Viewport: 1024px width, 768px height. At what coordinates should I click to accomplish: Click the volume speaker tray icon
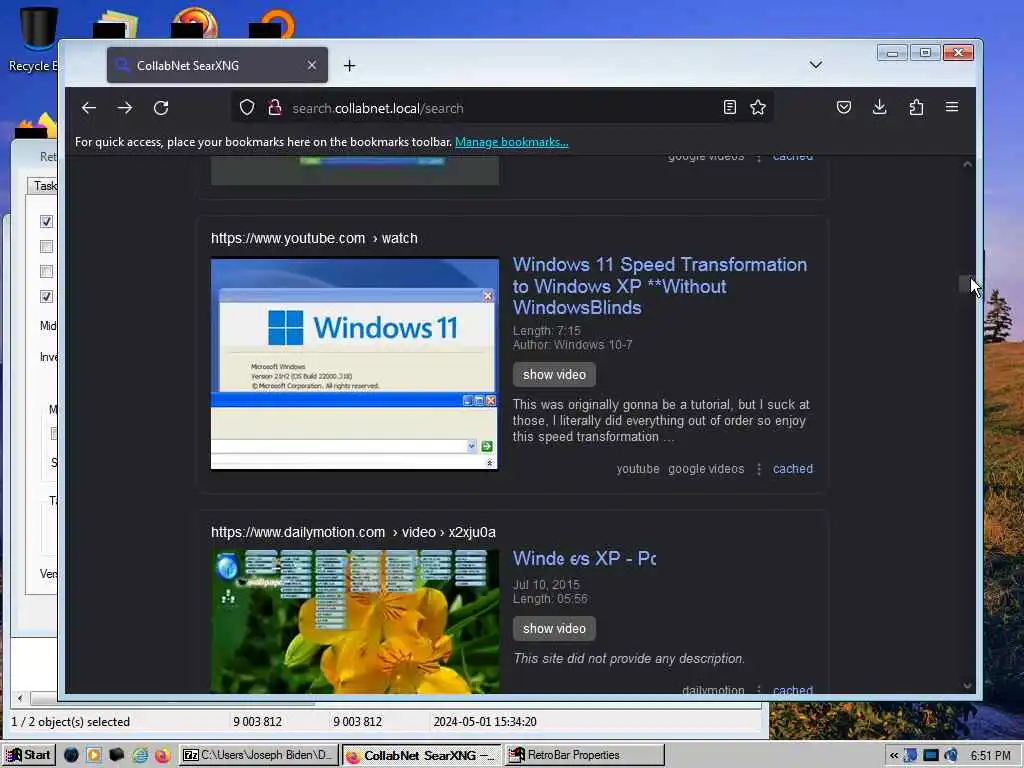(951, 756)
